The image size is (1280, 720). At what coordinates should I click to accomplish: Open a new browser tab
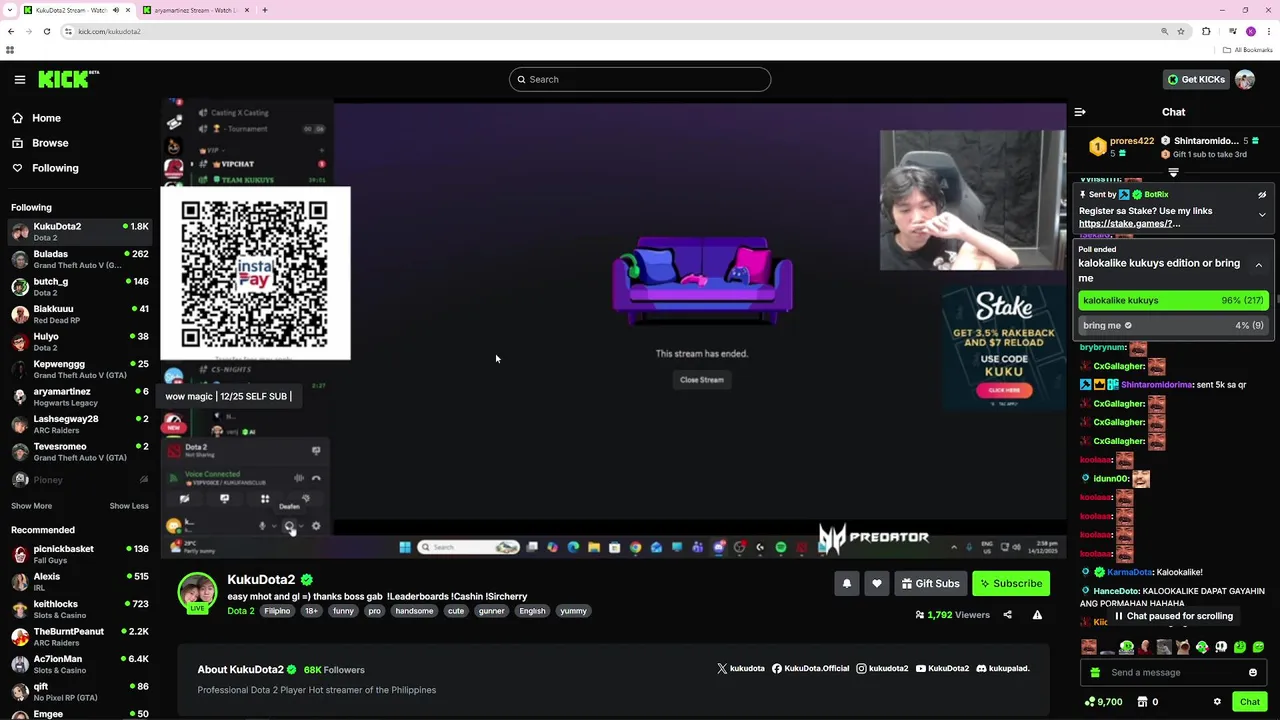tap(265, 10)
